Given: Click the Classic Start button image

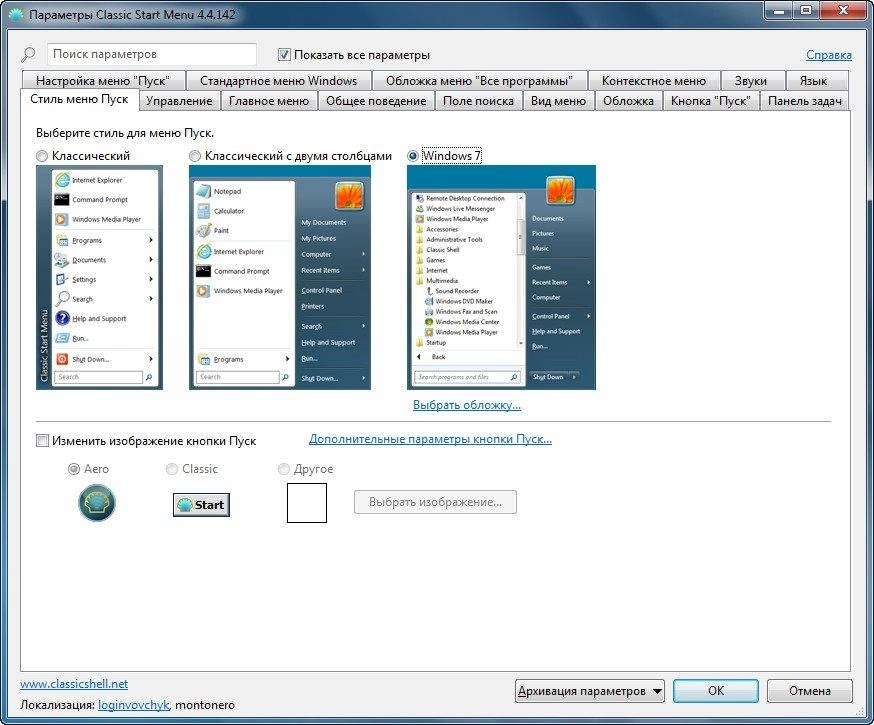Looking at the screenshot, I should (x=201, y=505).
